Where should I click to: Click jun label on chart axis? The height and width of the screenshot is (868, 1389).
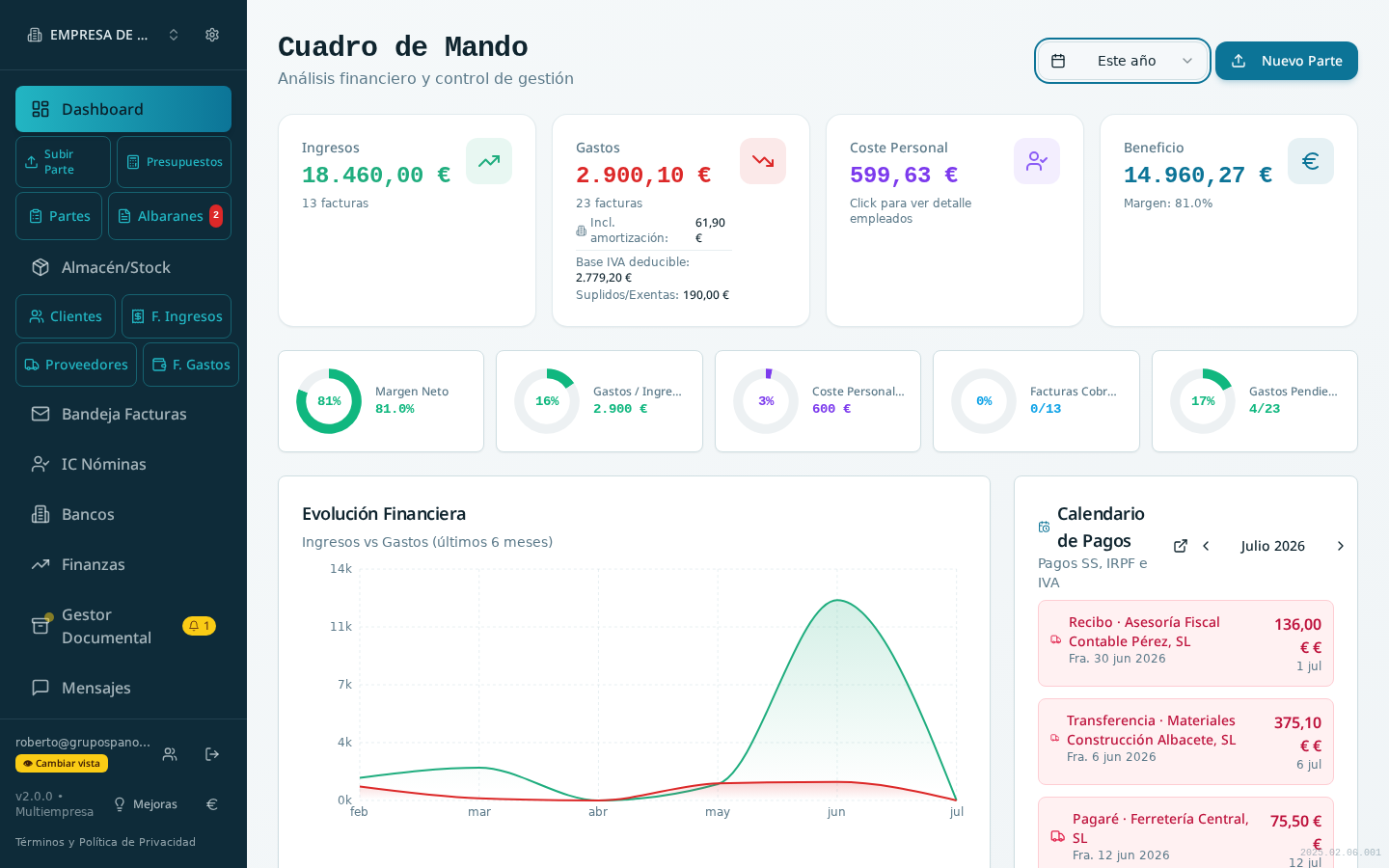click(836, 812)
